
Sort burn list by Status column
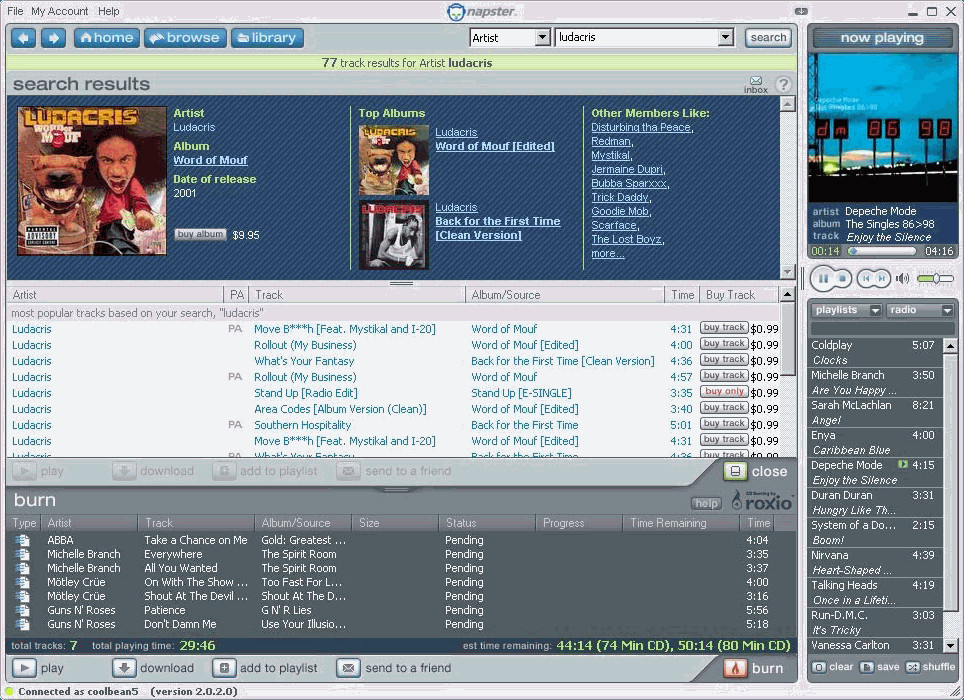pos(486,523)
